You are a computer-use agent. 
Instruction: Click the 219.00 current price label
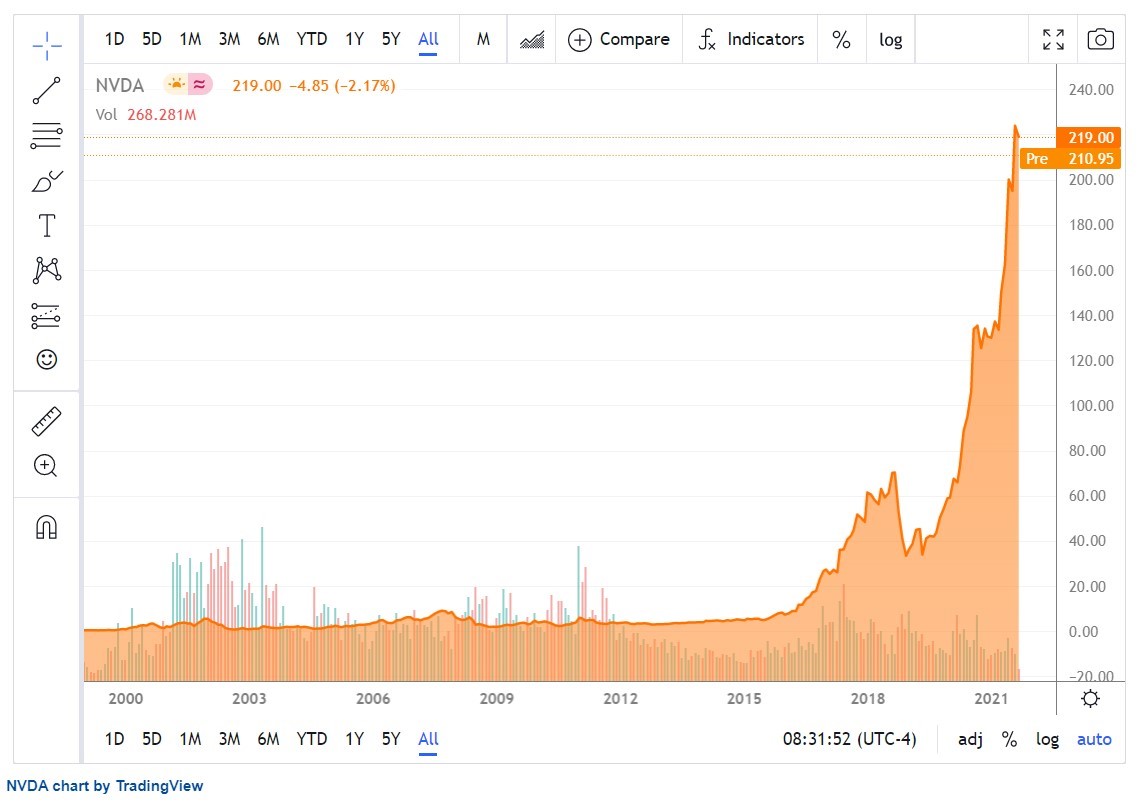1089,138
